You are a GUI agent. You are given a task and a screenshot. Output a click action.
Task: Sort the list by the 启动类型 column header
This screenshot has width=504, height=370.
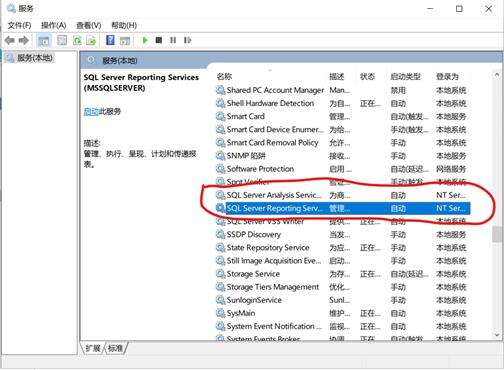405,77
